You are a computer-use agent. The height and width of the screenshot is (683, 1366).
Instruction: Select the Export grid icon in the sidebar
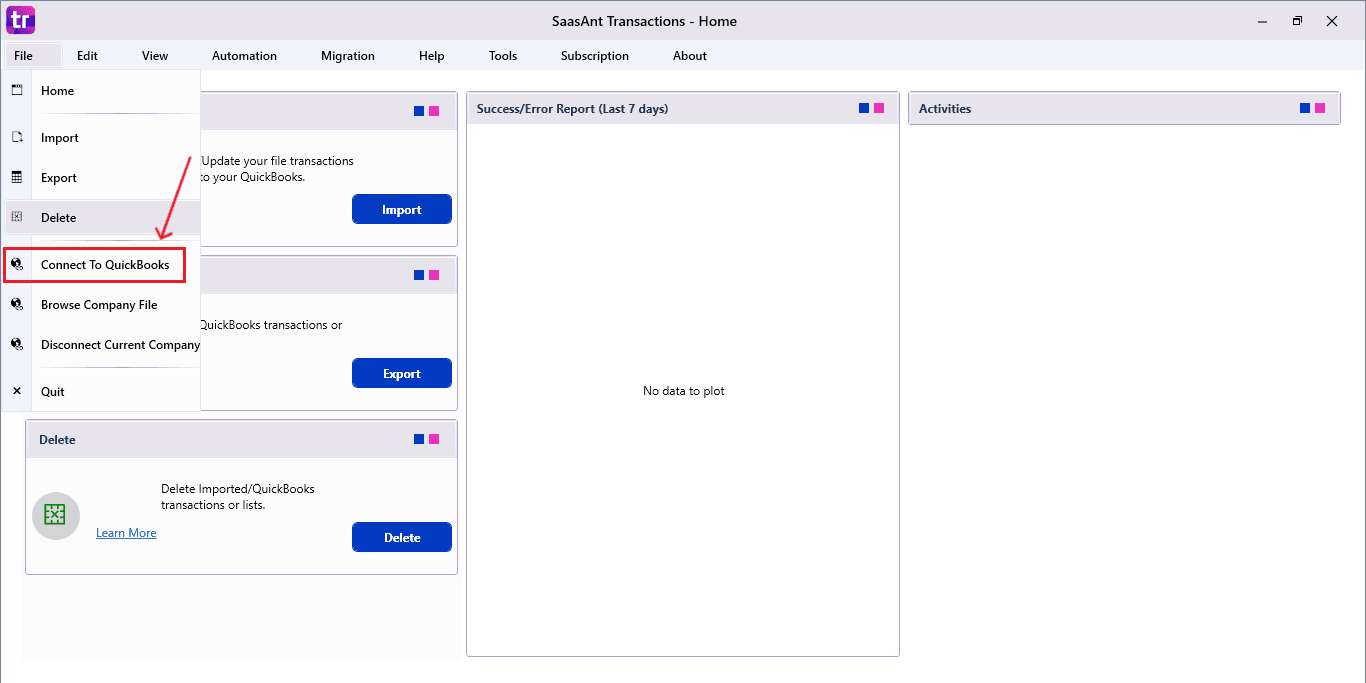(17, 177)
